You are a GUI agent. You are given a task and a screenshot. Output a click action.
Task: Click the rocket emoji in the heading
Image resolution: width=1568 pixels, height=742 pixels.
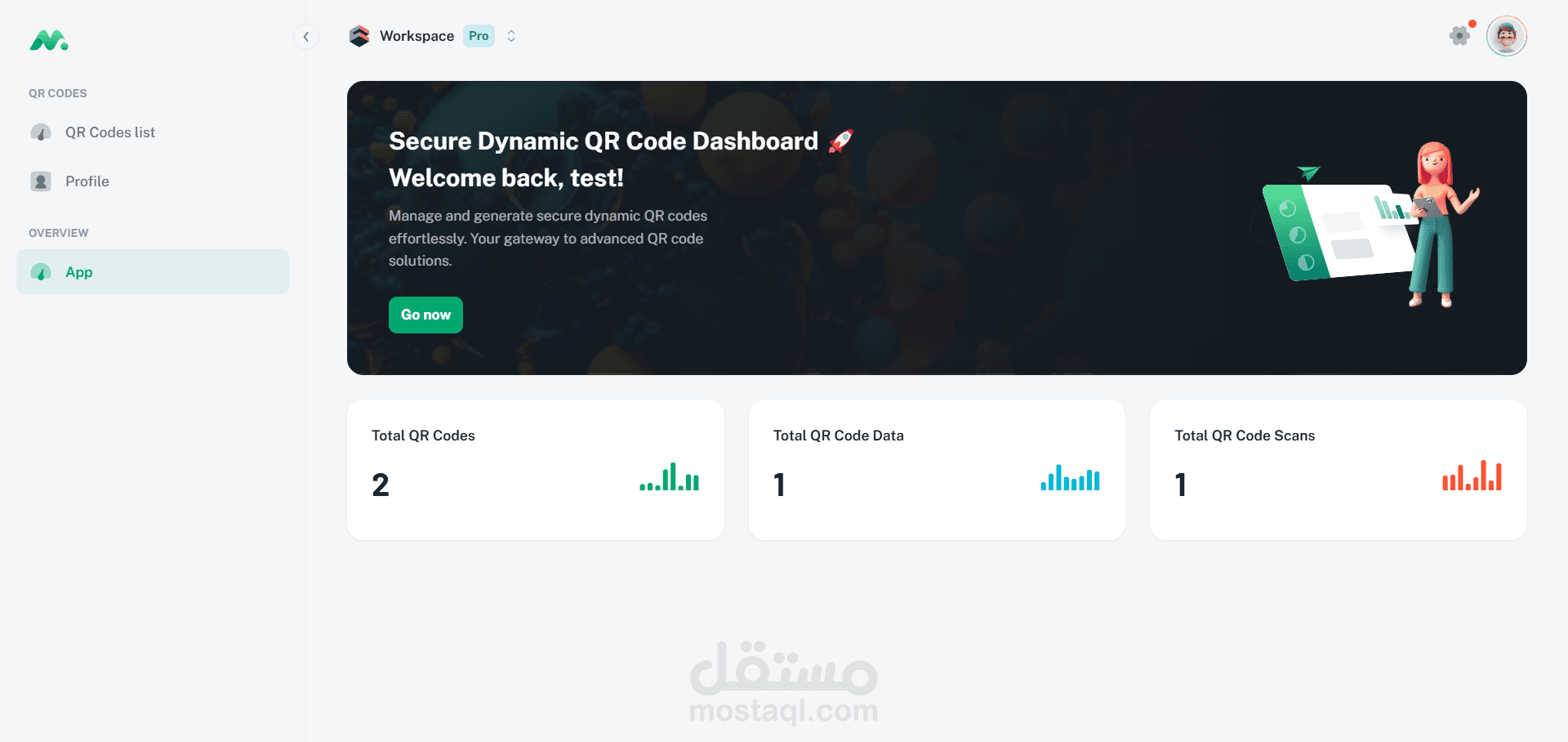click(840, 141)
